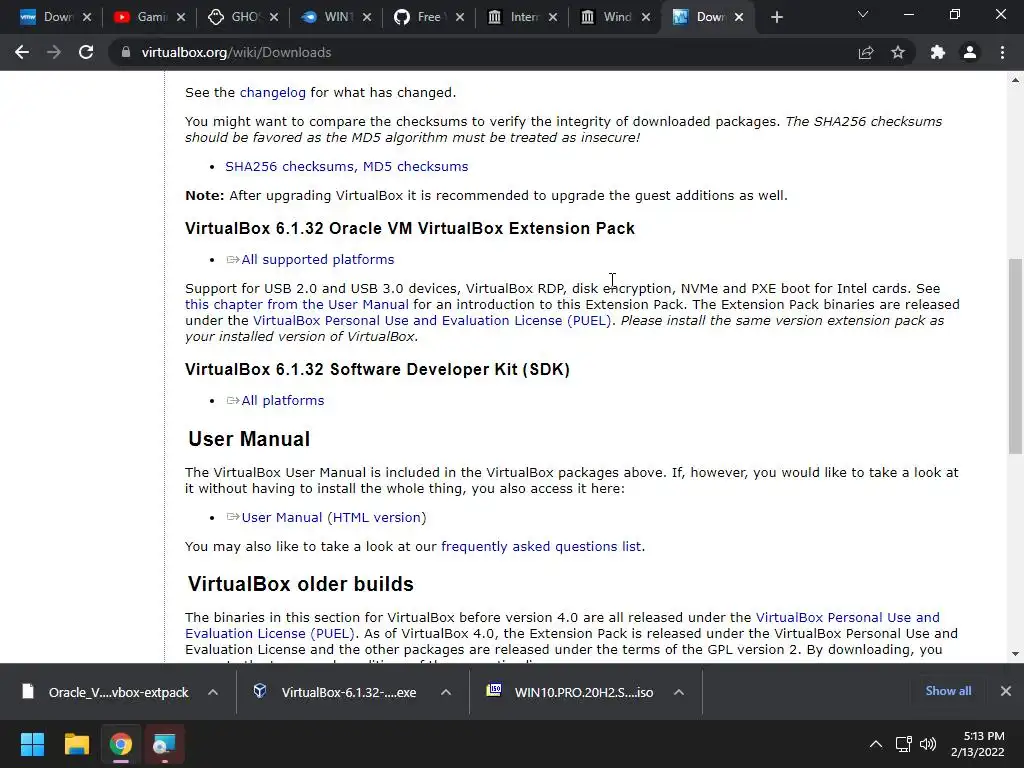Switch to the 'Inter' archive tab

(513, 18)
